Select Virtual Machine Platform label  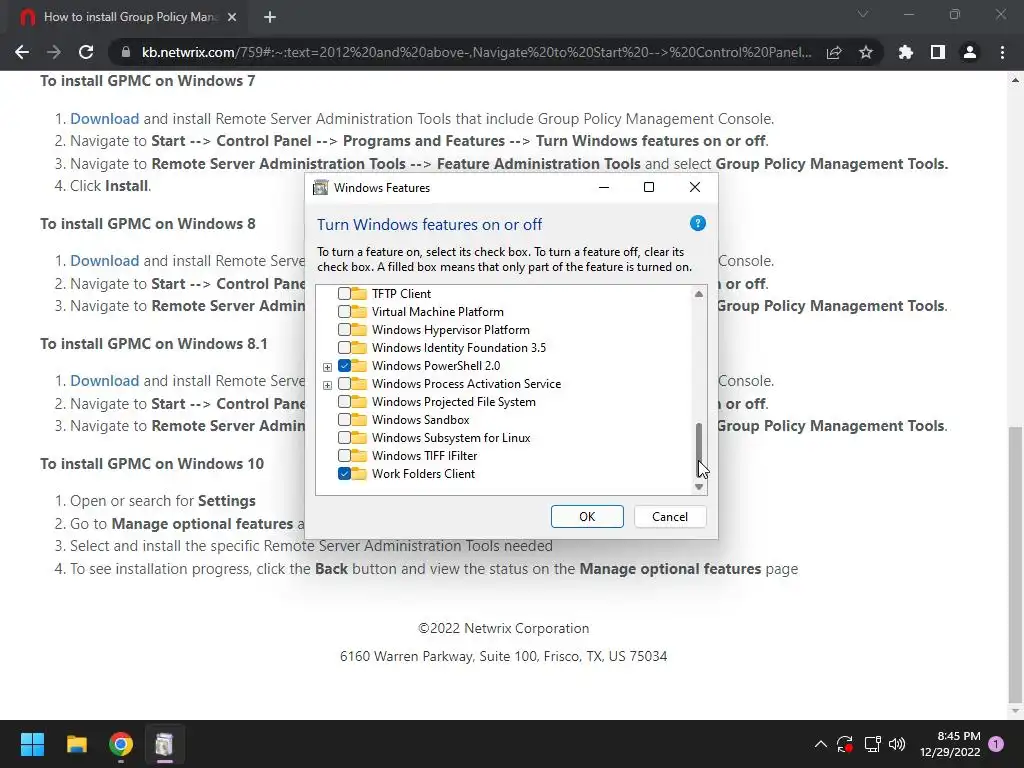click(438, 312)
